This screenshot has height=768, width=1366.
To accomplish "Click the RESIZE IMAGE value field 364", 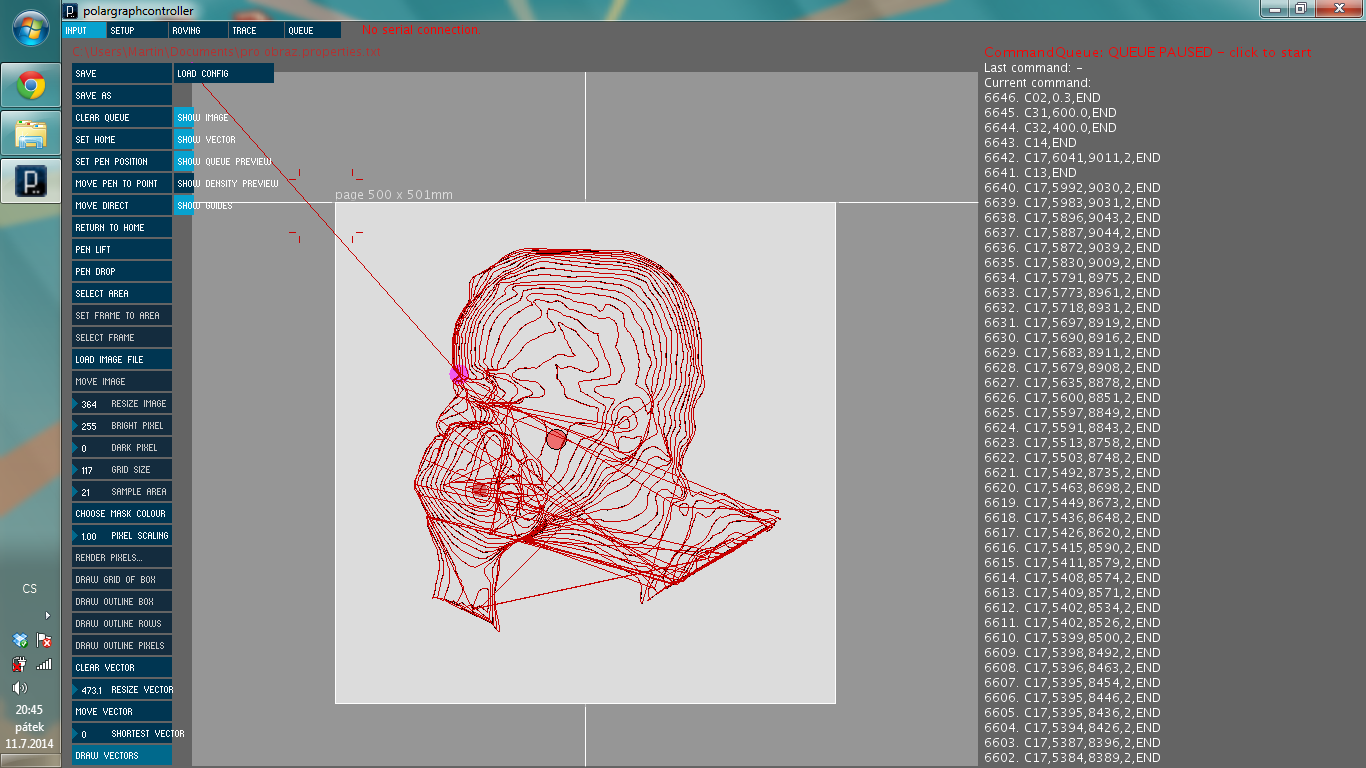I will click(x=89, y=404).
